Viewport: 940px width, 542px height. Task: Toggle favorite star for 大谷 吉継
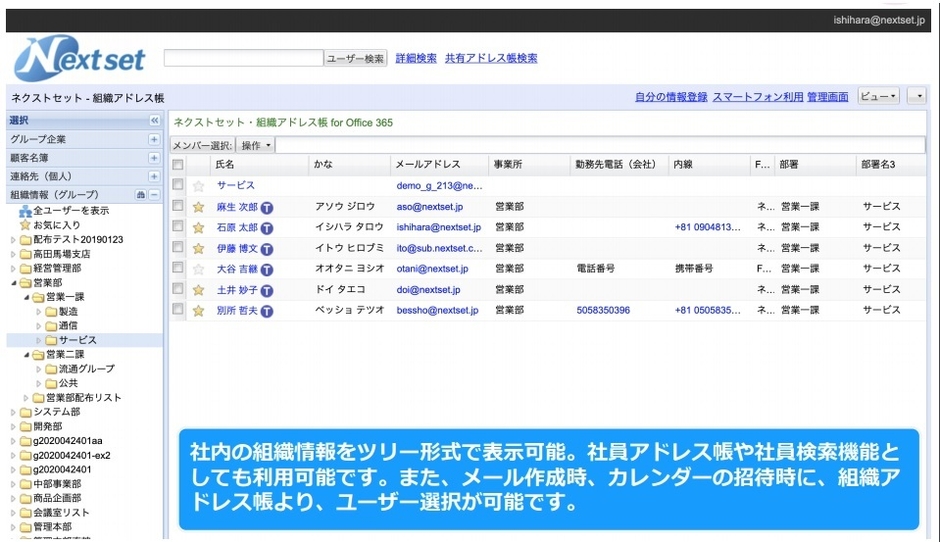click(198, 269)
